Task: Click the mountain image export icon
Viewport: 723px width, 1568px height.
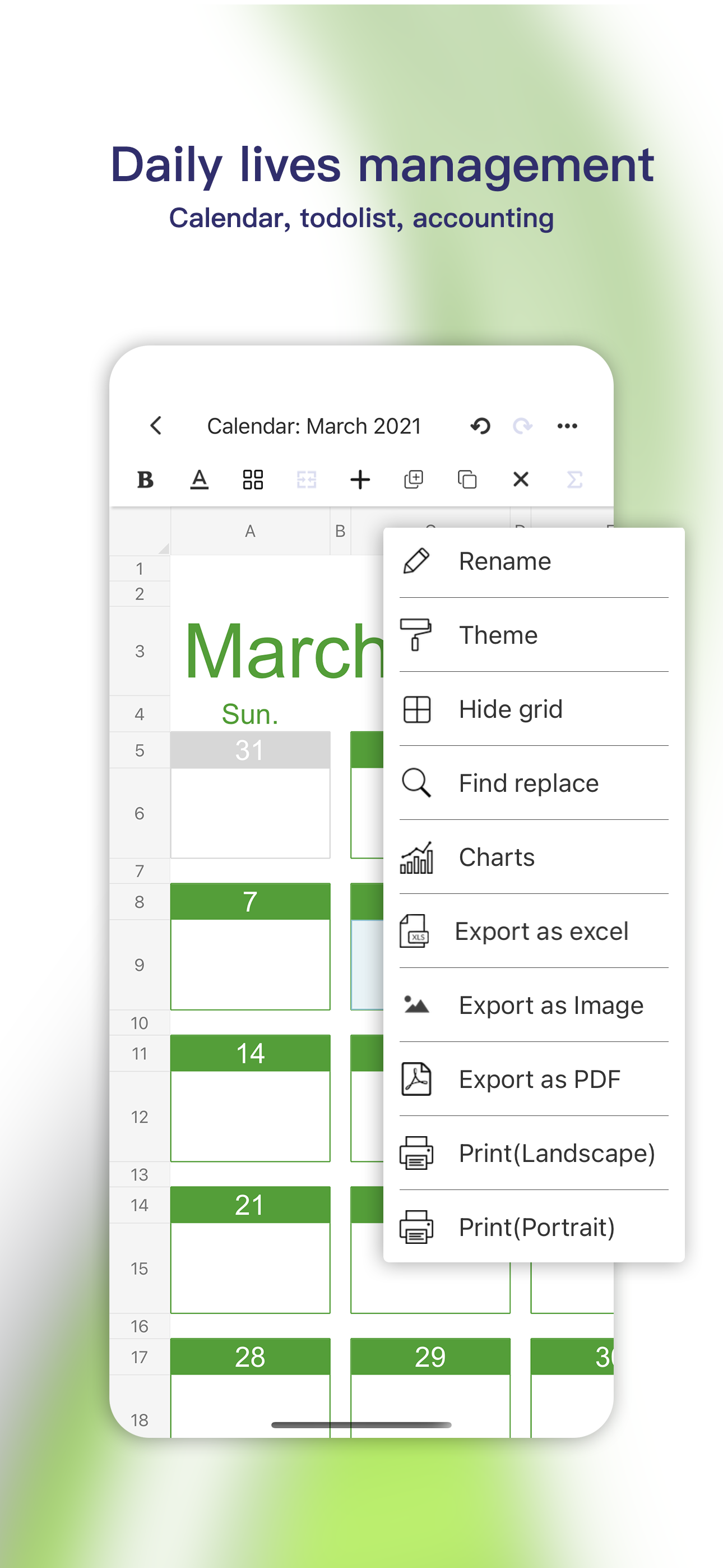Action: coord(416,1004)
